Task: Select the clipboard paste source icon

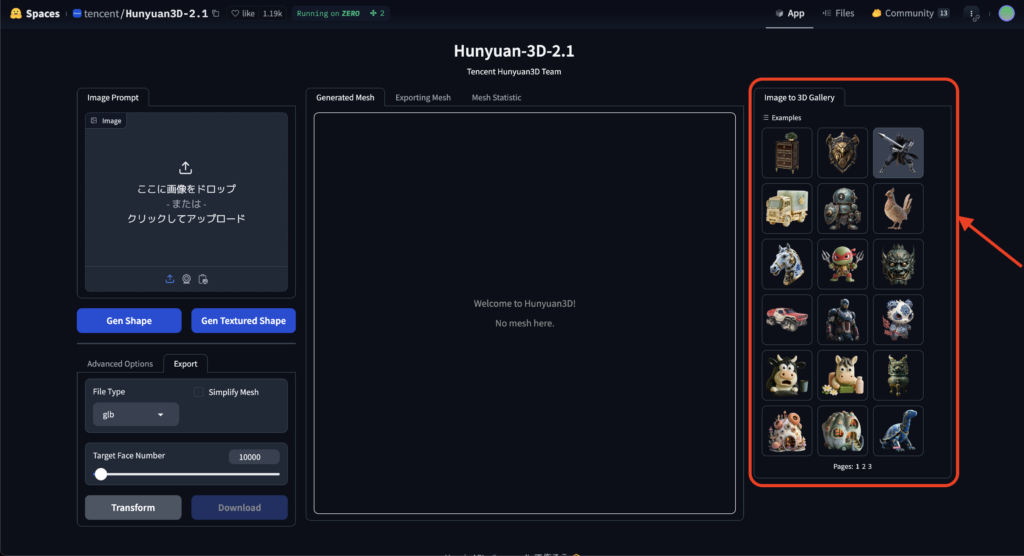Action: tap(203, 279)
